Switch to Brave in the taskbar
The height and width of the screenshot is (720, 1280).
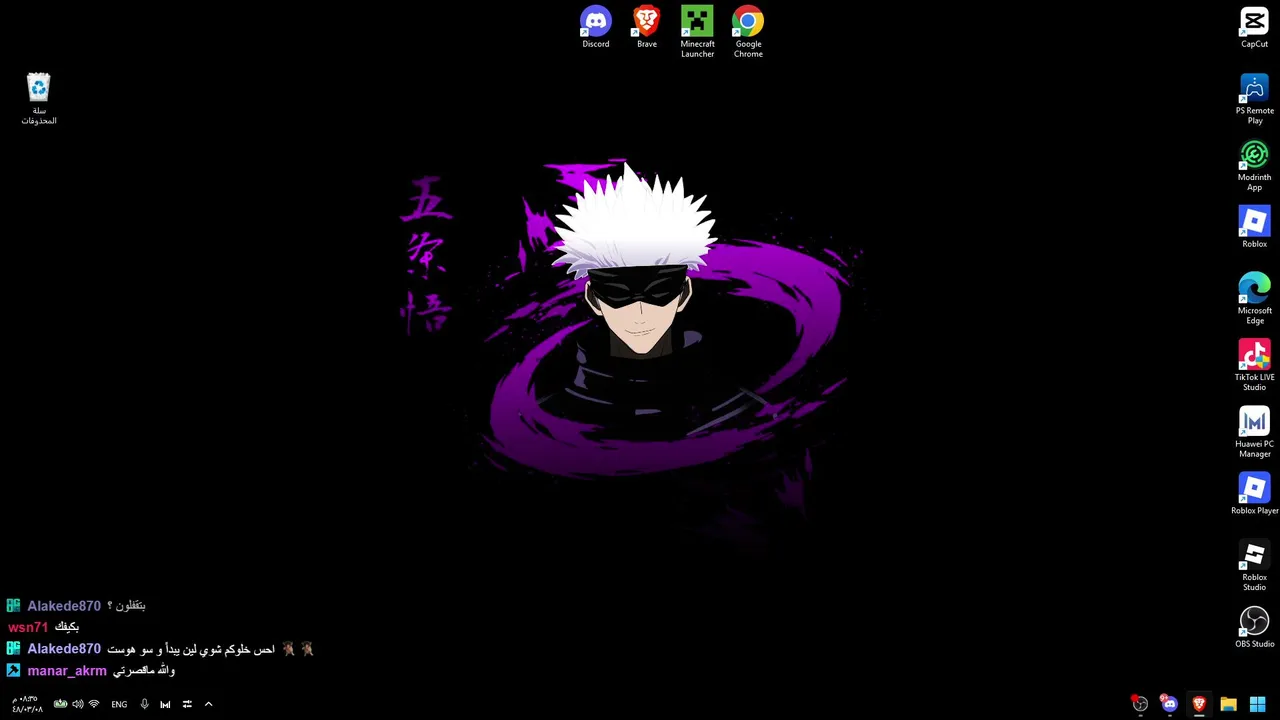point(1199,704)
